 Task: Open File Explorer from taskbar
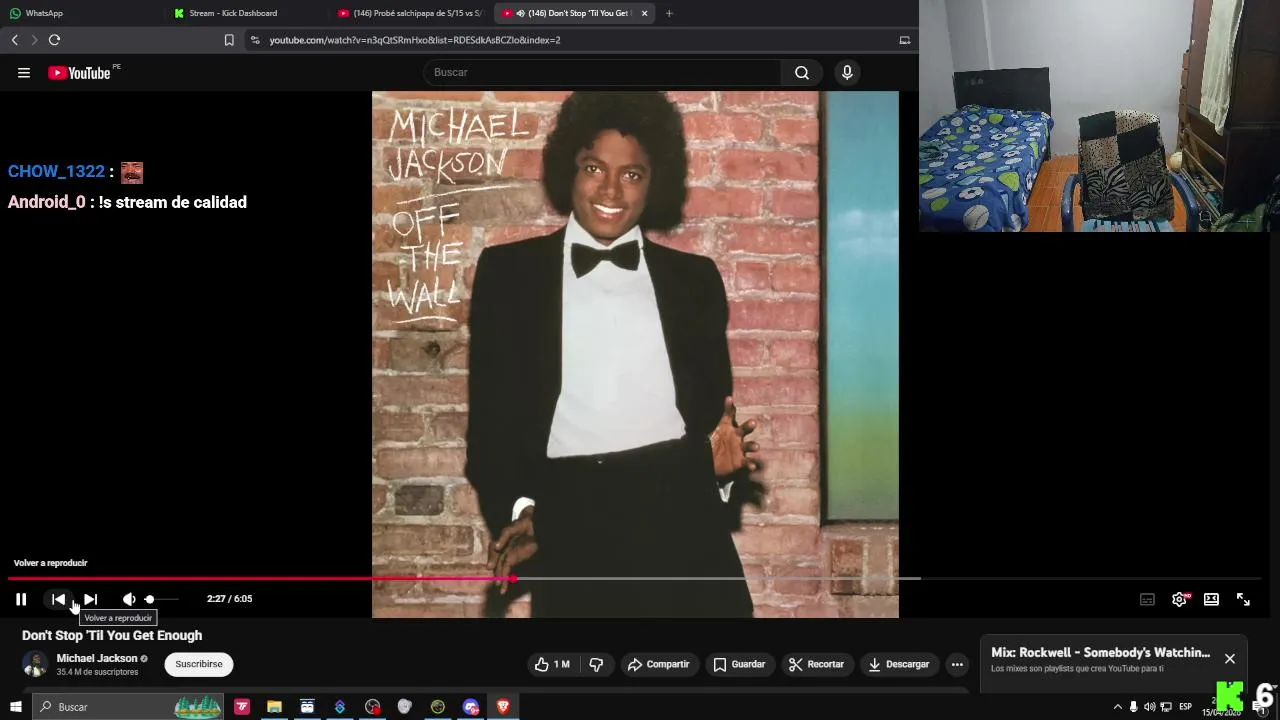(x=274, y=707)
